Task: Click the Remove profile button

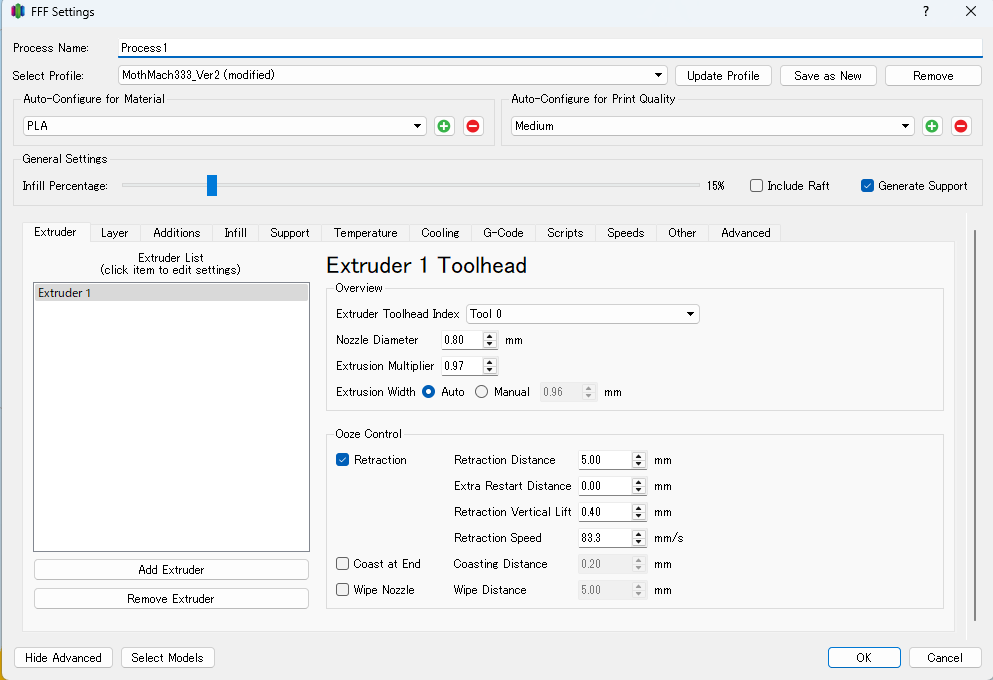Action: (933, 75)
